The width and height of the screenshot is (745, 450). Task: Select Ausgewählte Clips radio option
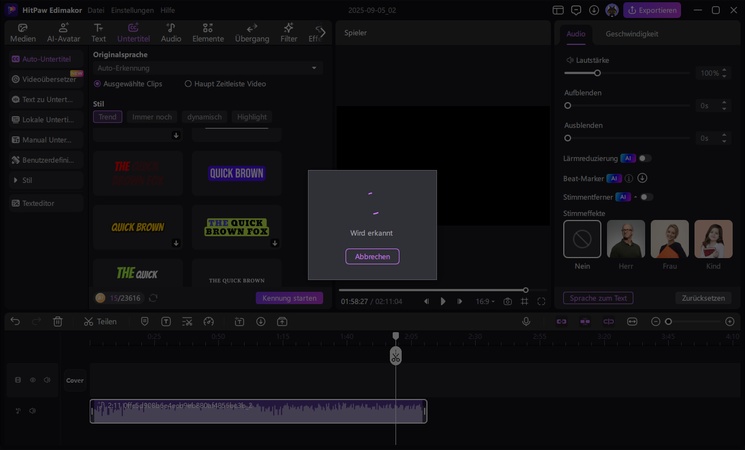(x=97, y=84)
